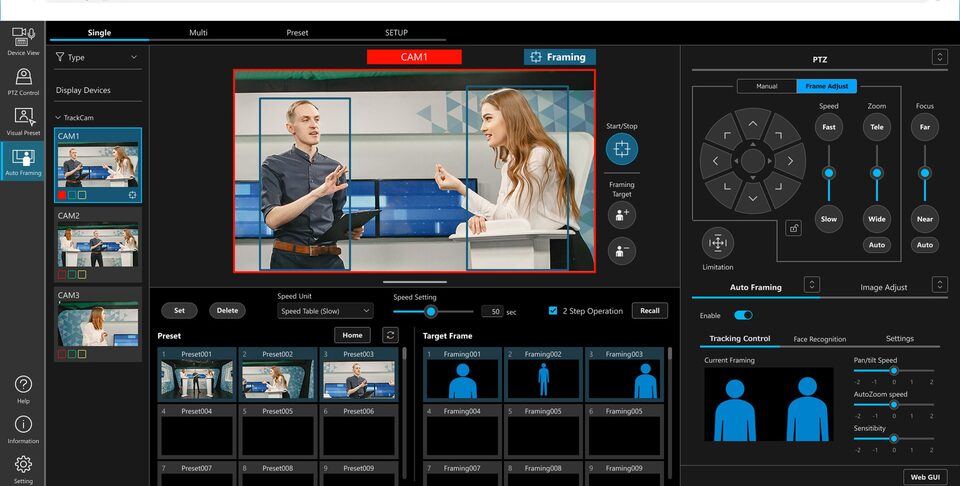Image resolution: width=960 pixels, height=486 pixels.
Task: Pan camera right with right arrow
Action: (x=790, y=161)
